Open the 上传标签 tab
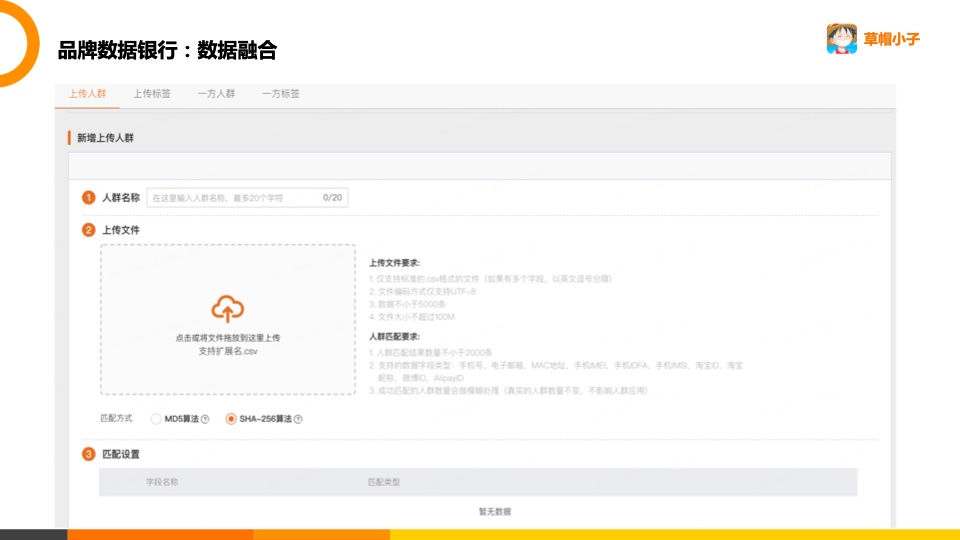The width and height of the screenshot is (960, 540). pyautogui.click(x=152, y=94)
